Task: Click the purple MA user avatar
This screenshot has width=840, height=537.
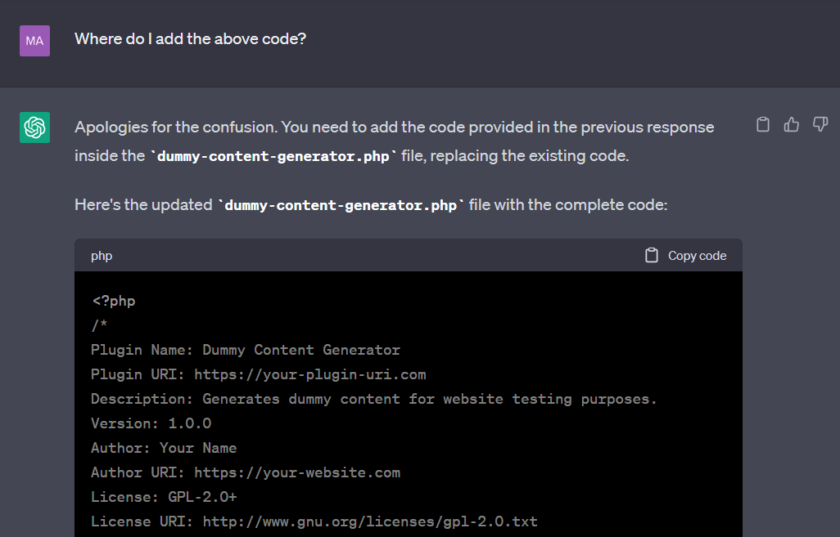Action: coord(35,41)
